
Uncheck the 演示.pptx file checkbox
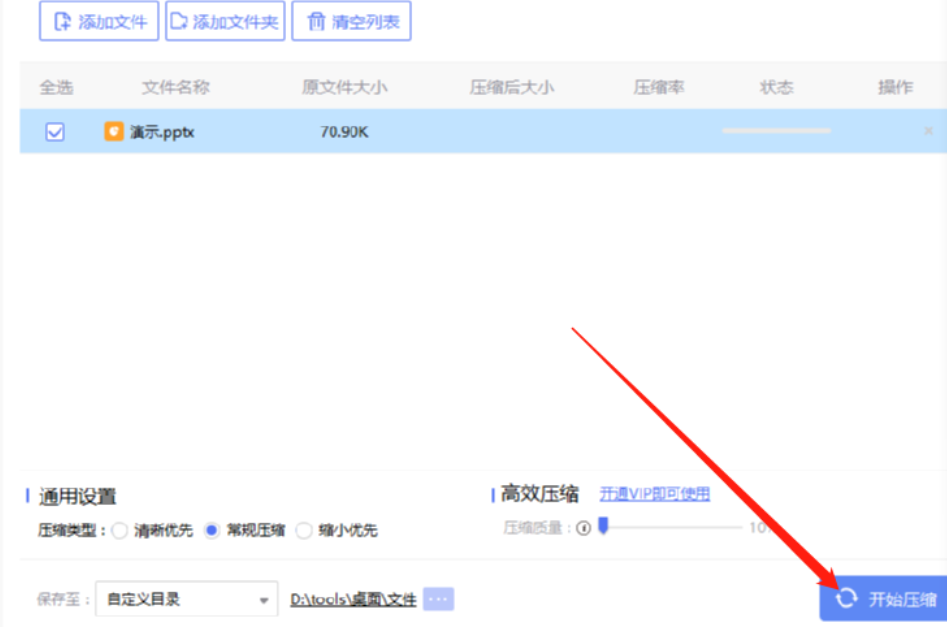pos(55,132)
